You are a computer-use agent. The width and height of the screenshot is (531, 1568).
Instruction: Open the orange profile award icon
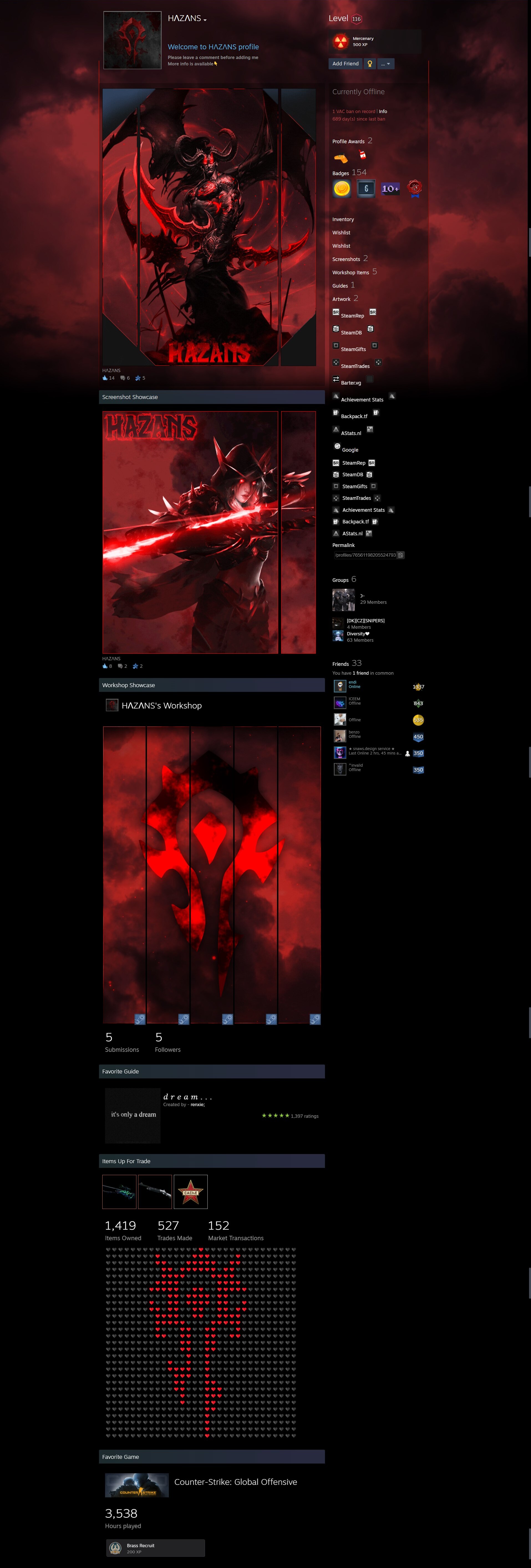coord(341,158)
